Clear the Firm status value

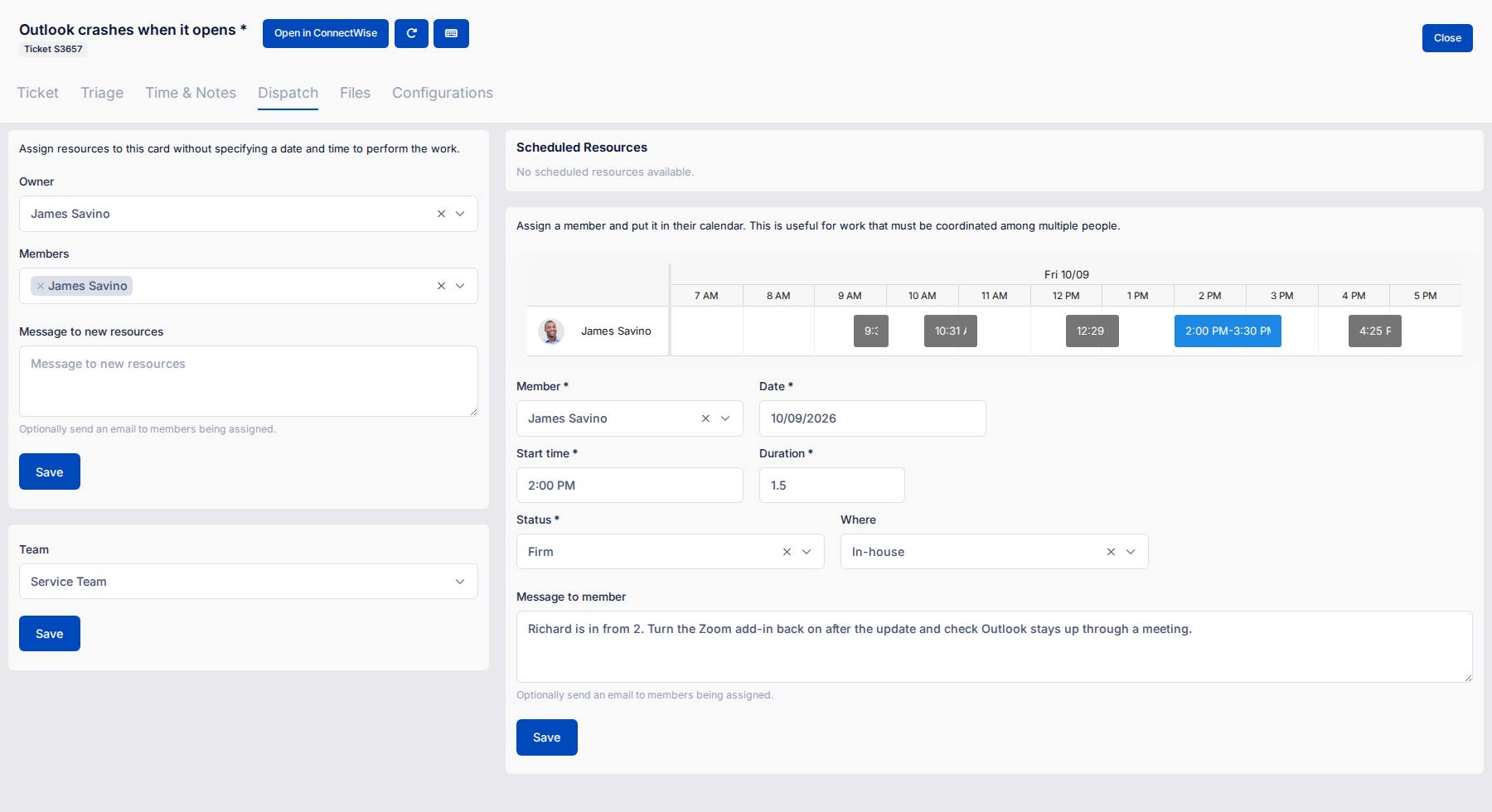point(787,552)
